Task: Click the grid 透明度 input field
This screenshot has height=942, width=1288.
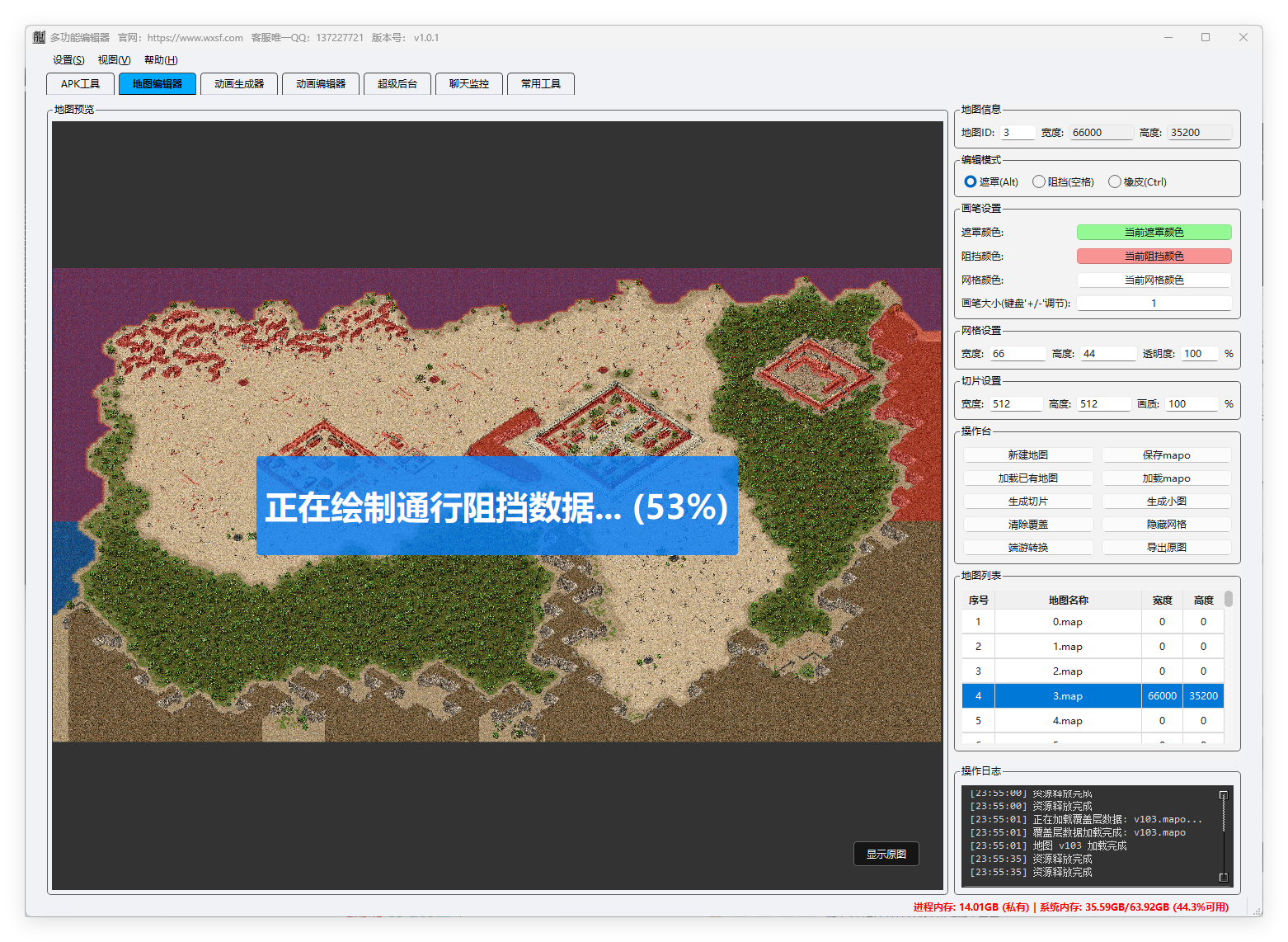Action: click(x=1200, y=354)
